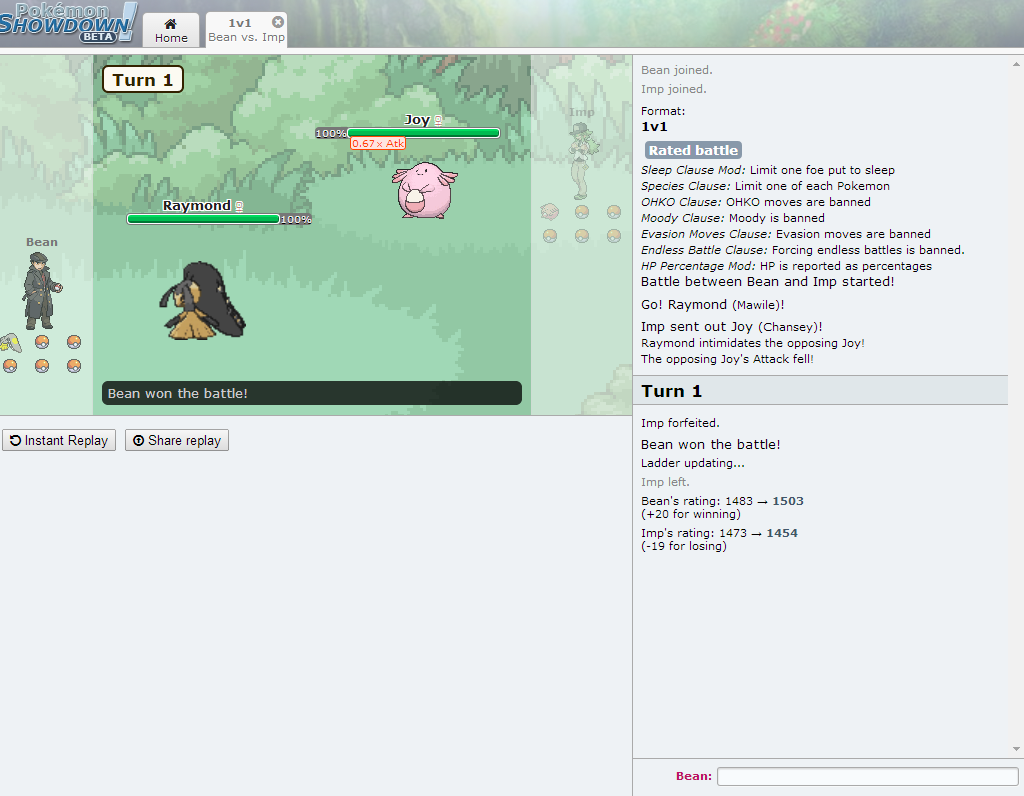This screenshot has height=796, width=1024.
Task: Click the Mawile sprite on the battlefield
Action: [x=202, y=300]
